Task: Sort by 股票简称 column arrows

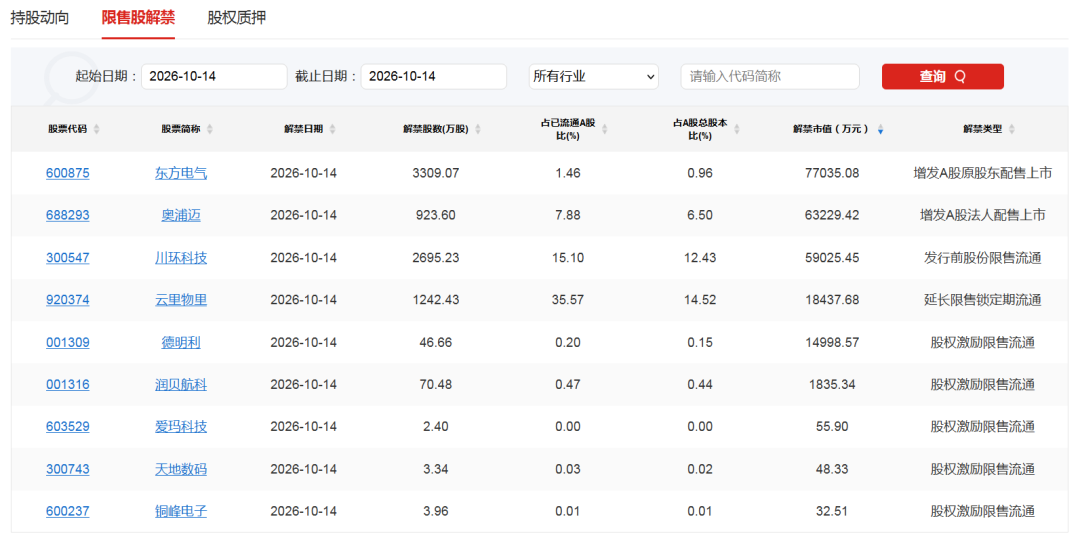Action: click(x=209, y=129)
